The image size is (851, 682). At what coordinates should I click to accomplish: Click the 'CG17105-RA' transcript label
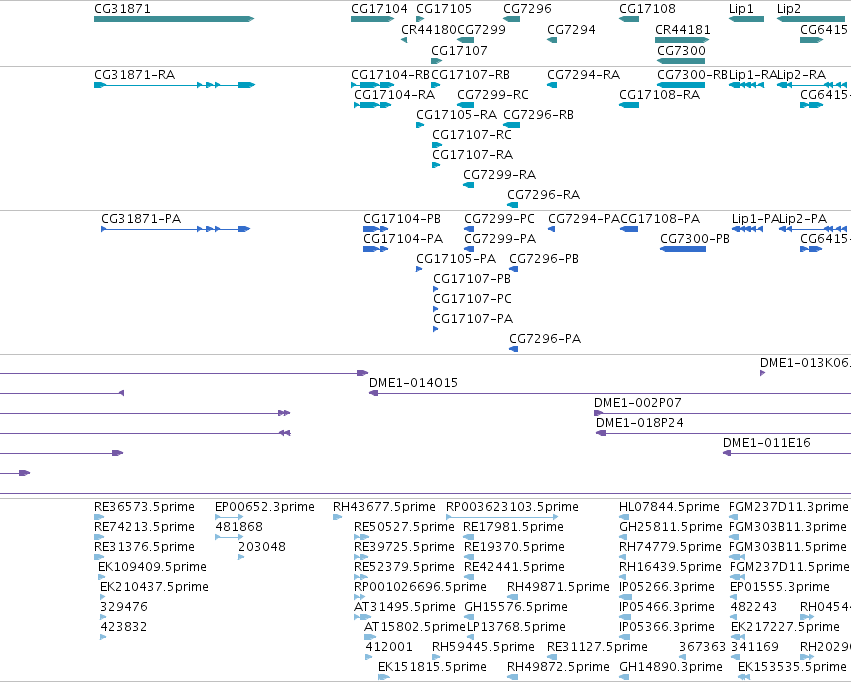456,115
